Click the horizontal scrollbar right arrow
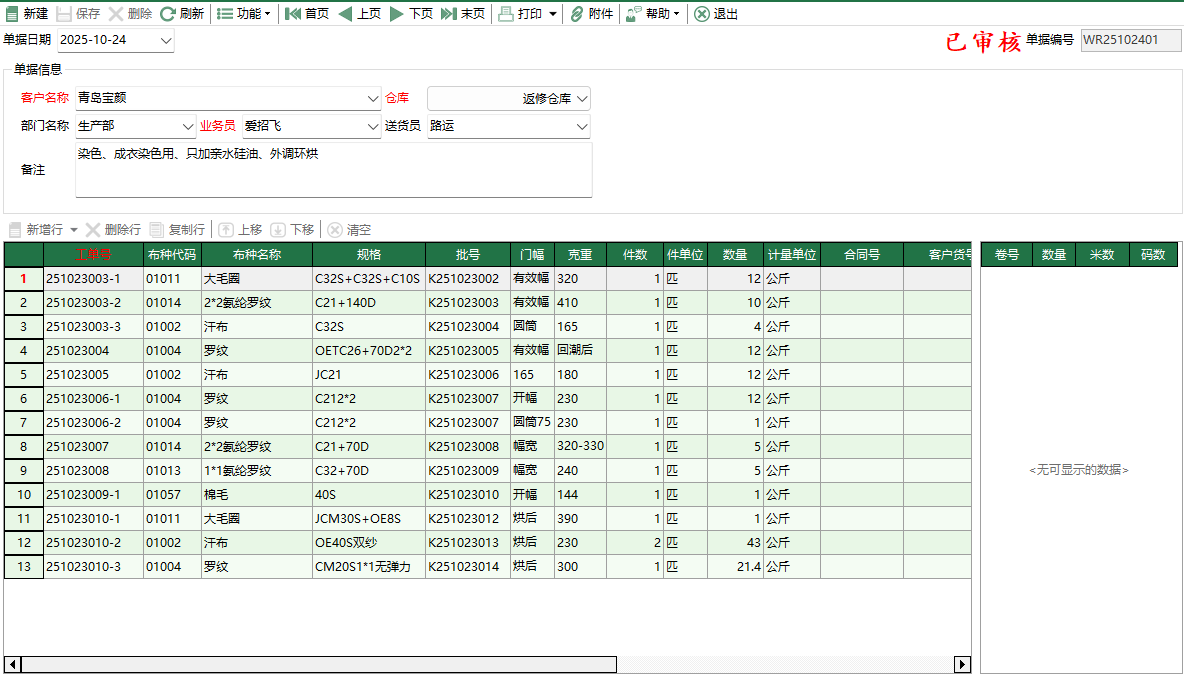The image size is (1184, 676). (x=962, y=665)
